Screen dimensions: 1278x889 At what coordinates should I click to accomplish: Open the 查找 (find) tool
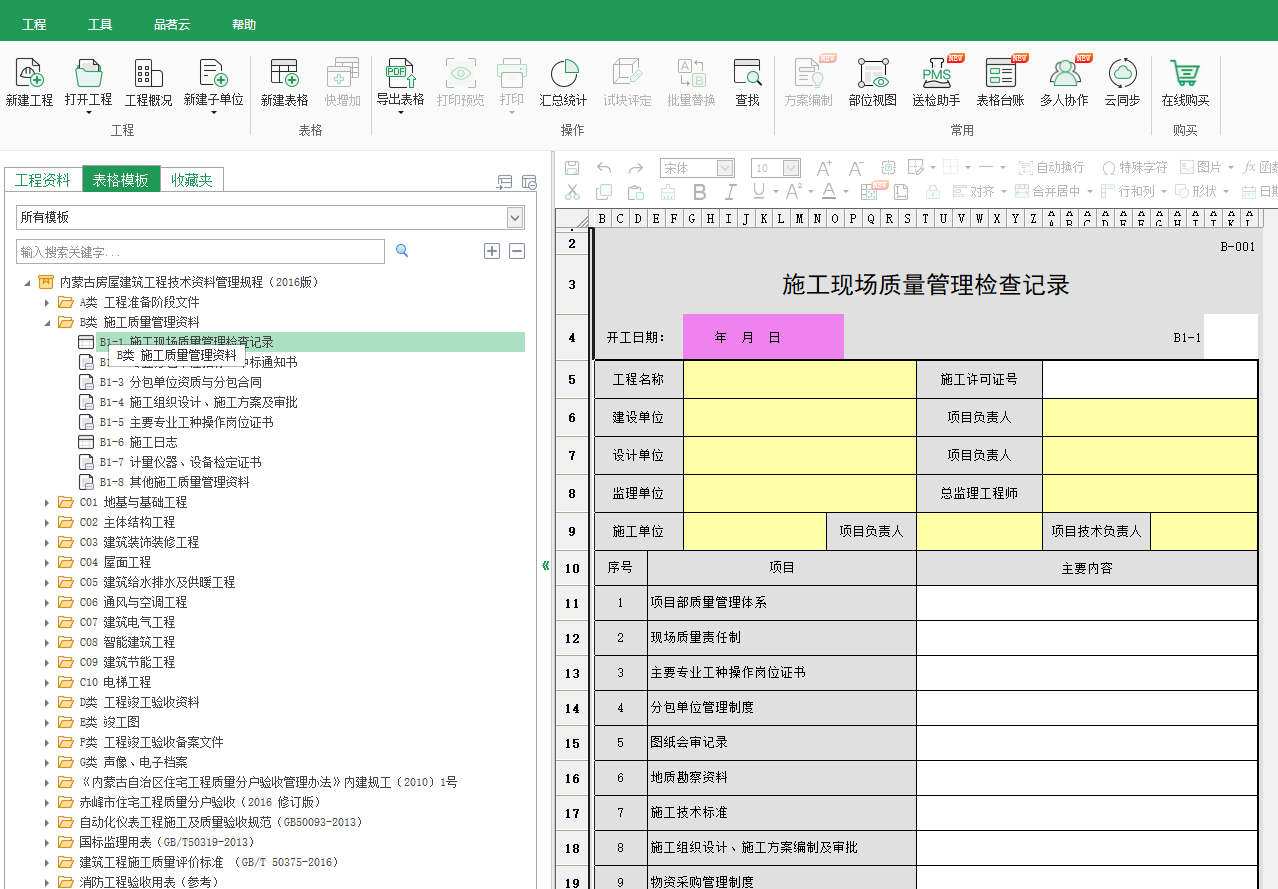pyautogui.click(x=747, y=82)
